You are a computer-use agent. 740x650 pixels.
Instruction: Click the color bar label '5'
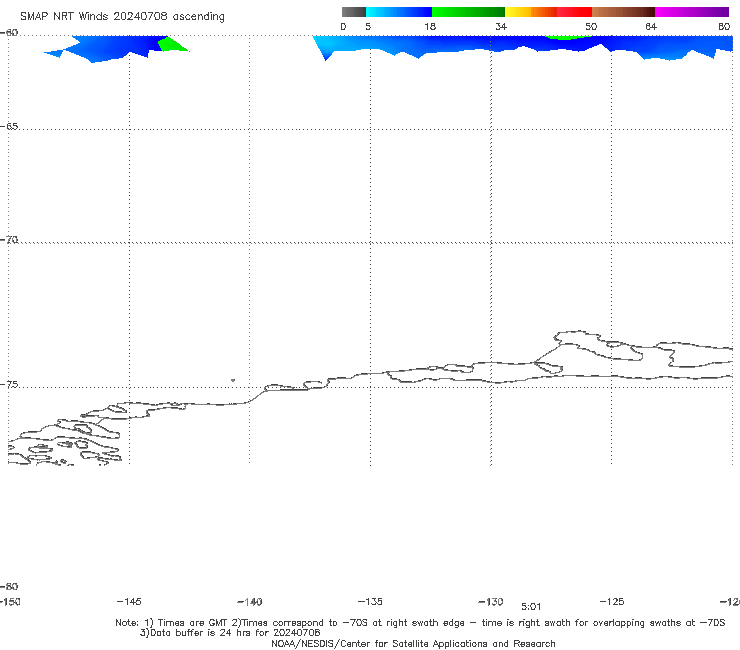pyautogui.click(x=368, y=26)
